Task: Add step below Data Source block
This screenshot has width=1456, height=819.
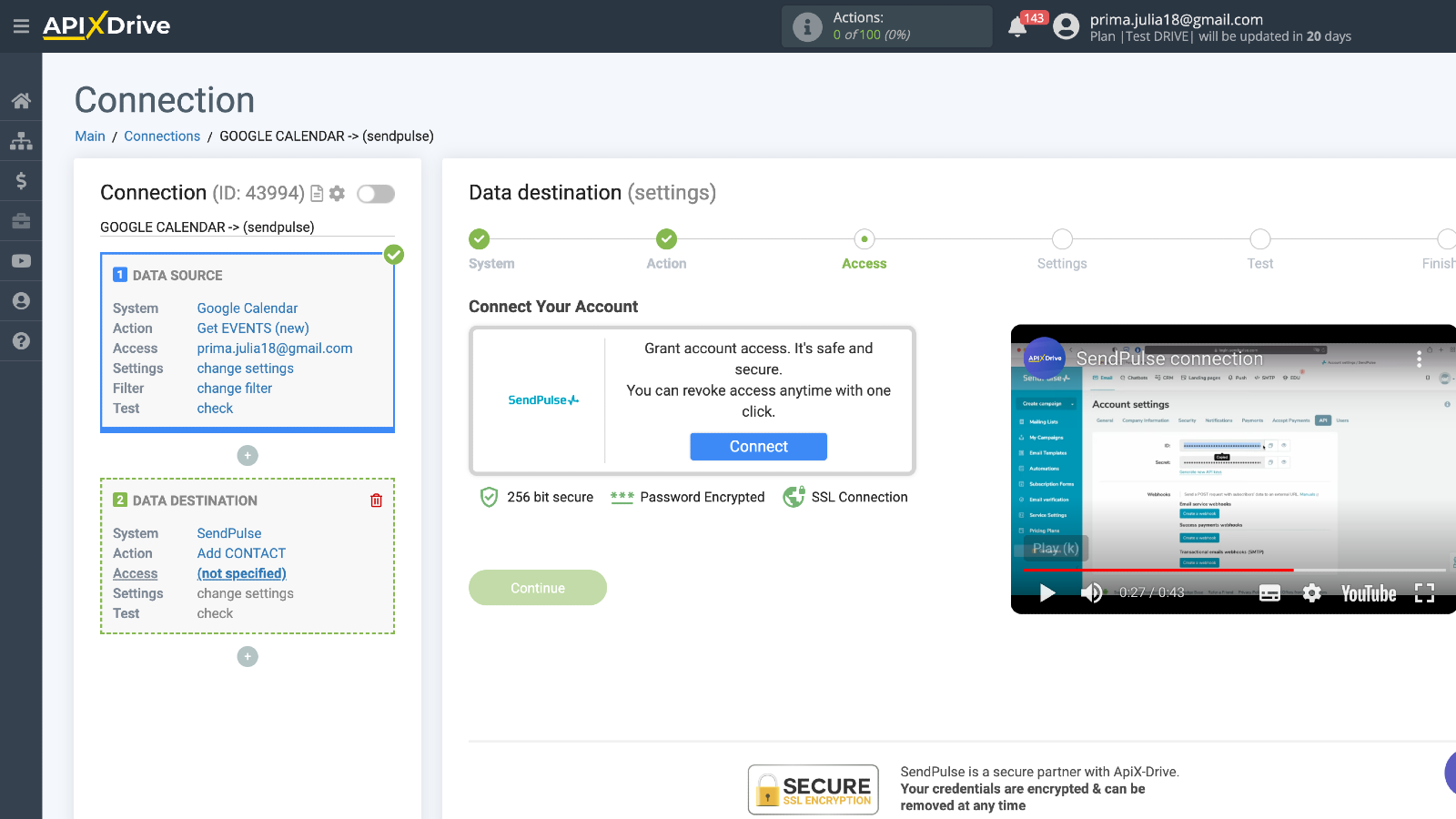Action: [248, 455]
